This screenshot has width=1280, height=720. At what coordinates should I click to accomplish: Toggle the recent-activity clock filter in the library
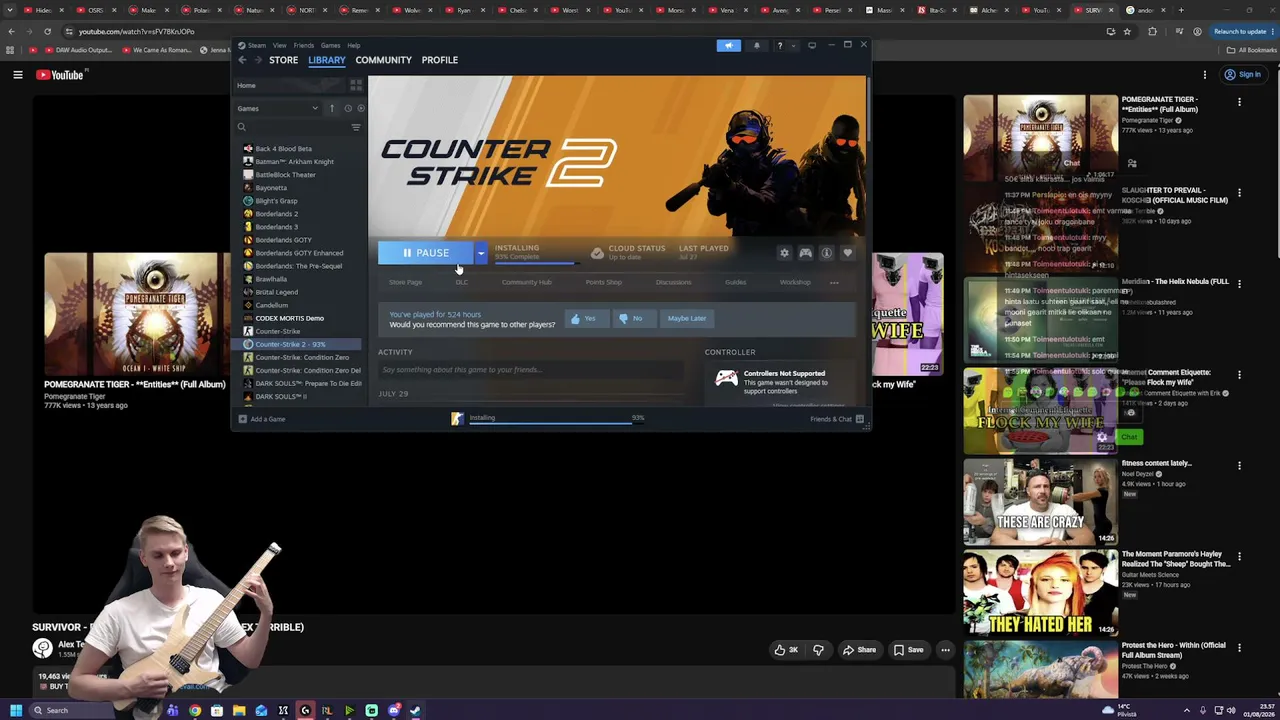click(x=348, y=108)
